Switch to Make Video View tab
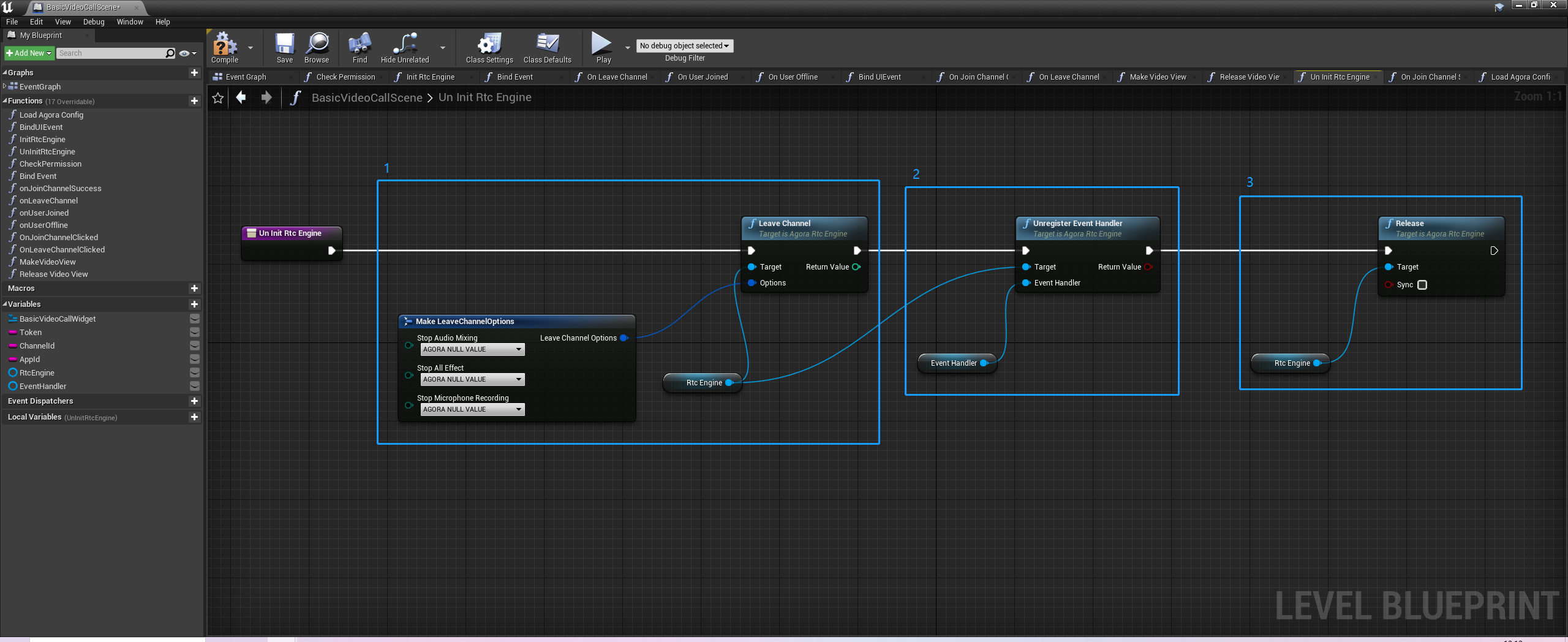Screen dimensions: 1568x642 pyautogui.click(x=1157, y=77)
